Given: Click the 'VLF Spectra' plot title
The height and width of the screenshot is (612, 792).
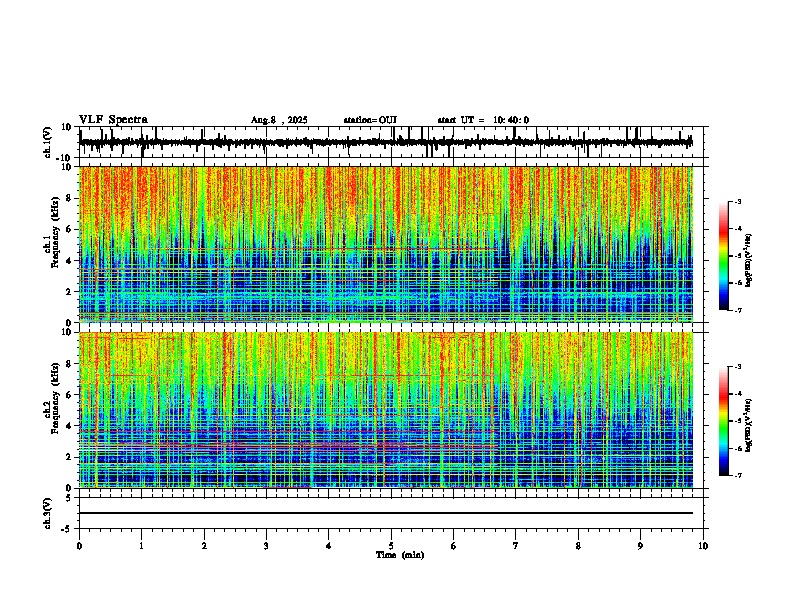Looking at the screenshot, I should coord(113,120).
